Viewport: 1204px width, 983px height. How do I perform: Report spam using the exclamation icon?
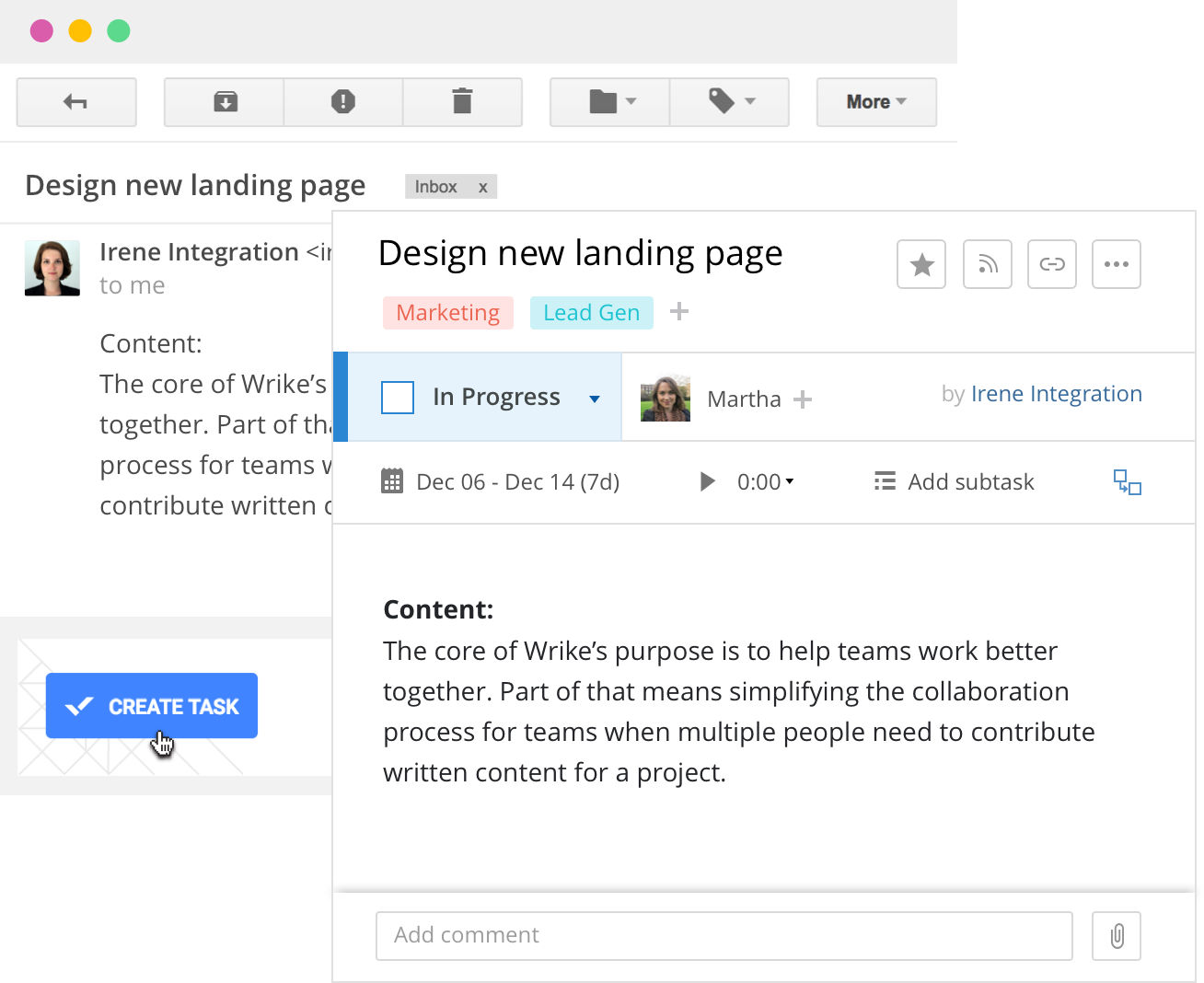343,102
